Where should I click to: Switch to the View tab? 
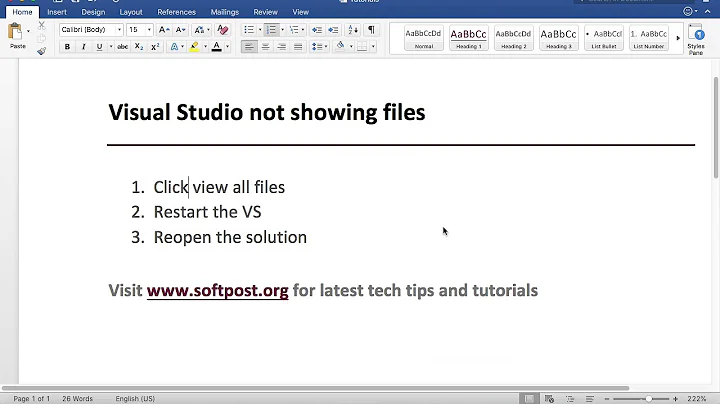click(301, 12)
